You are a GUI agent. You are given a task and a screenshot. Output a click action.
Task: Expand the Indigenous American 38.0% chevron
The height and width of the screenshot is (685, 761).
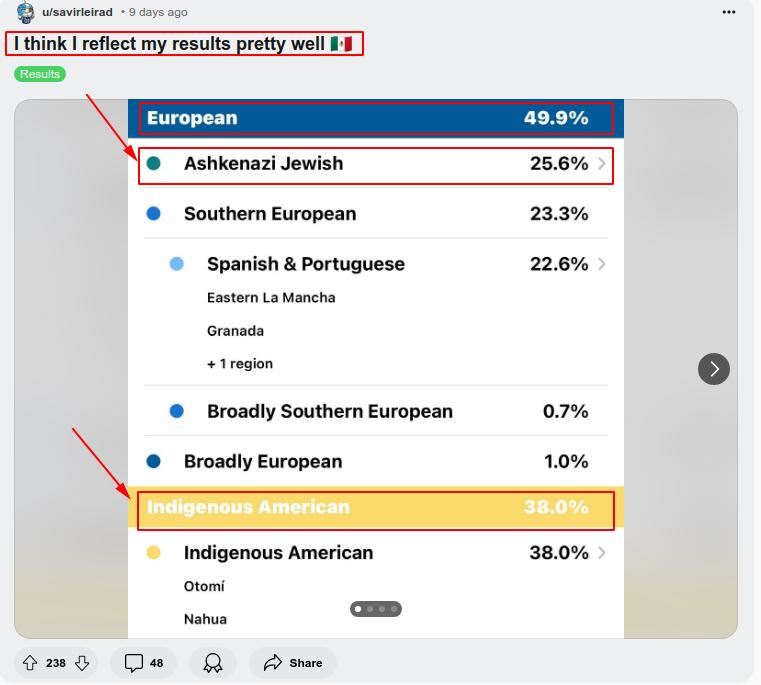coord(602,553)
